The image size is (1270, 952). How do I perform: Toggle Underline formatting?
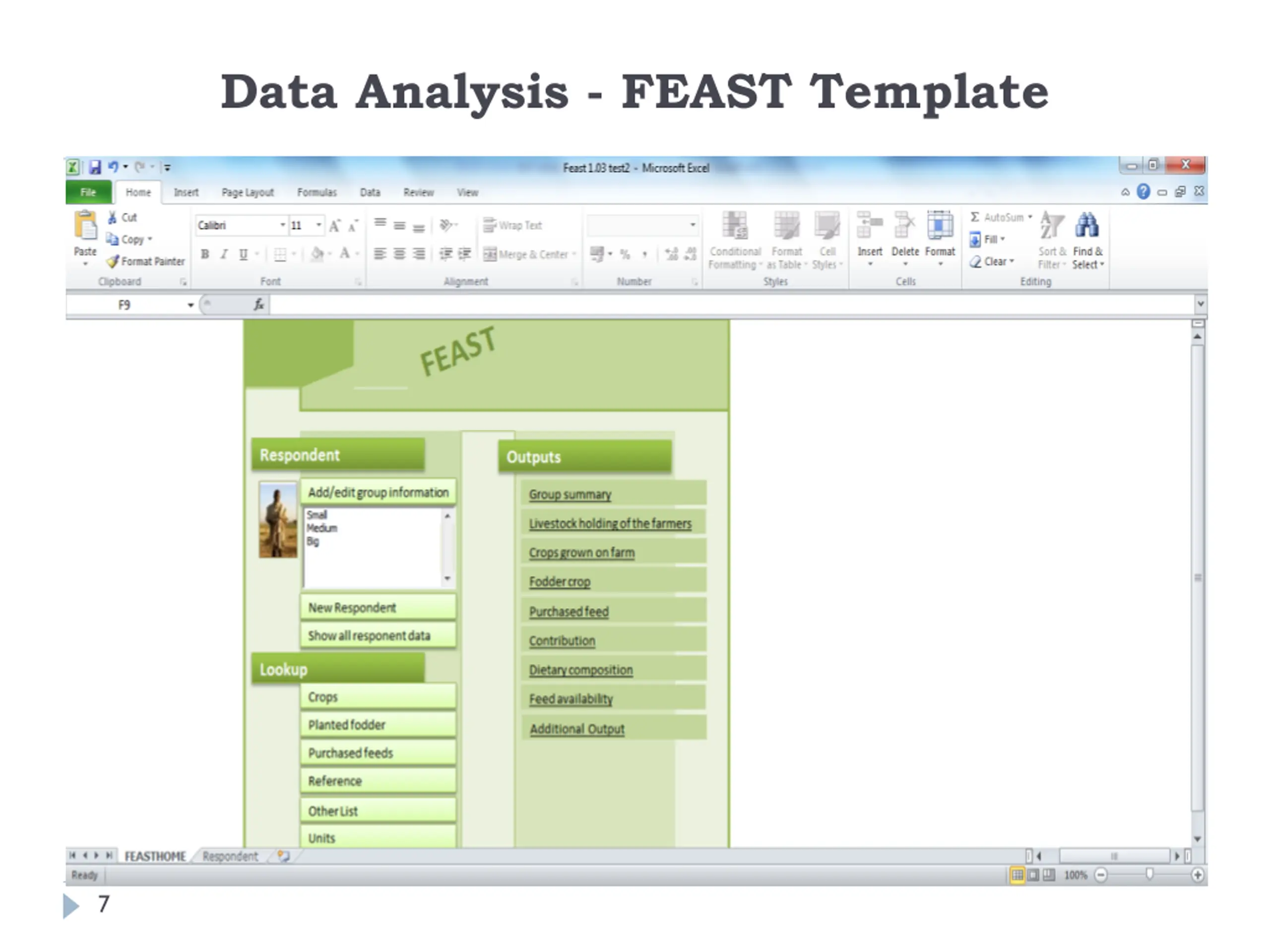pyautogui.click(x=244, y=254)
